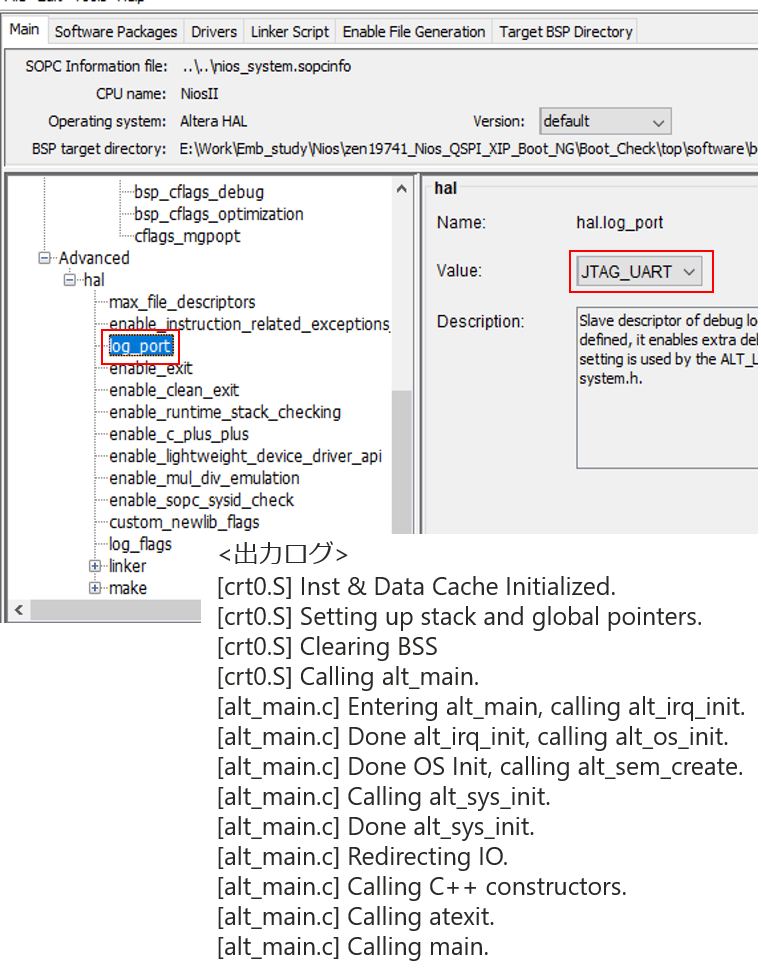Screen dimensions: 761x977
Task: Click the horizontal scrollbar left arrow
Action: [19, 609]
